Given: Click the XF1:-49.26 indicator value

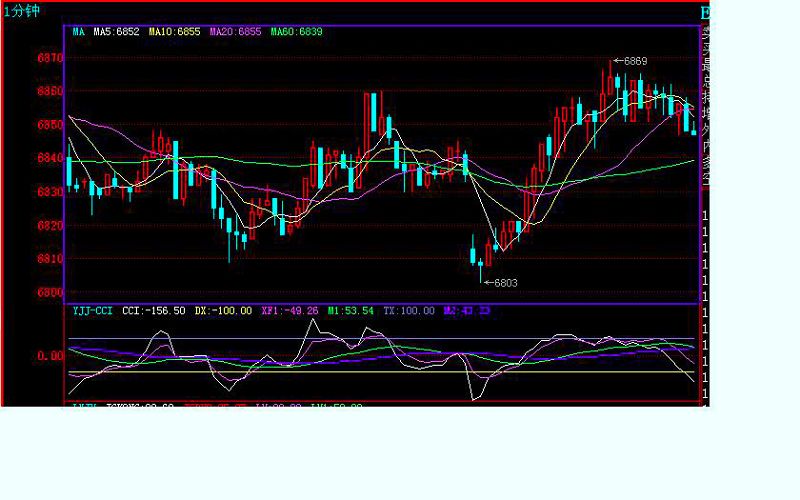Looking at the screenshot, I should click(x=290, y=311).
